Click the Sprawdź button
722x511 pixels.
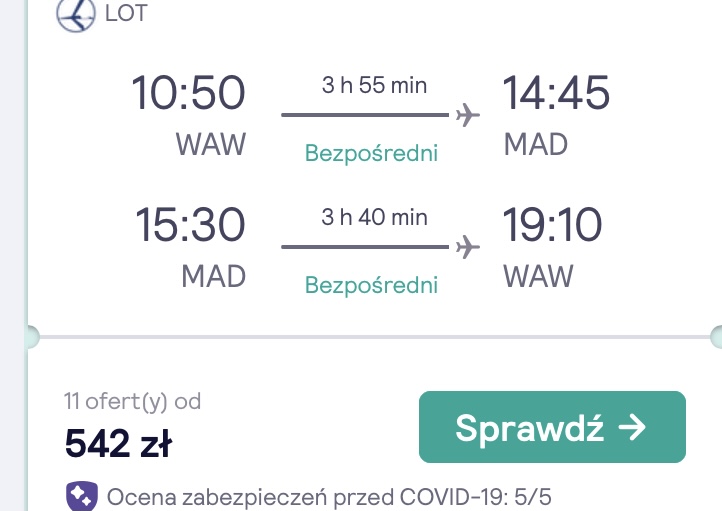coord(552,427)
